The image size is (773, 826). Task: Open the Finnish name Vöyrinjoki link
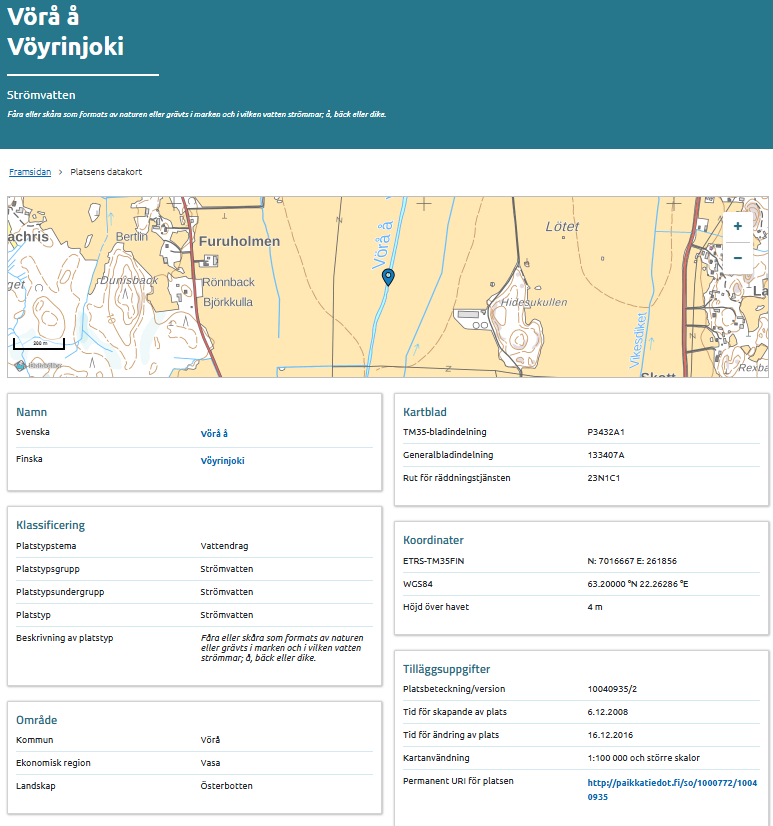pos(222,461)
